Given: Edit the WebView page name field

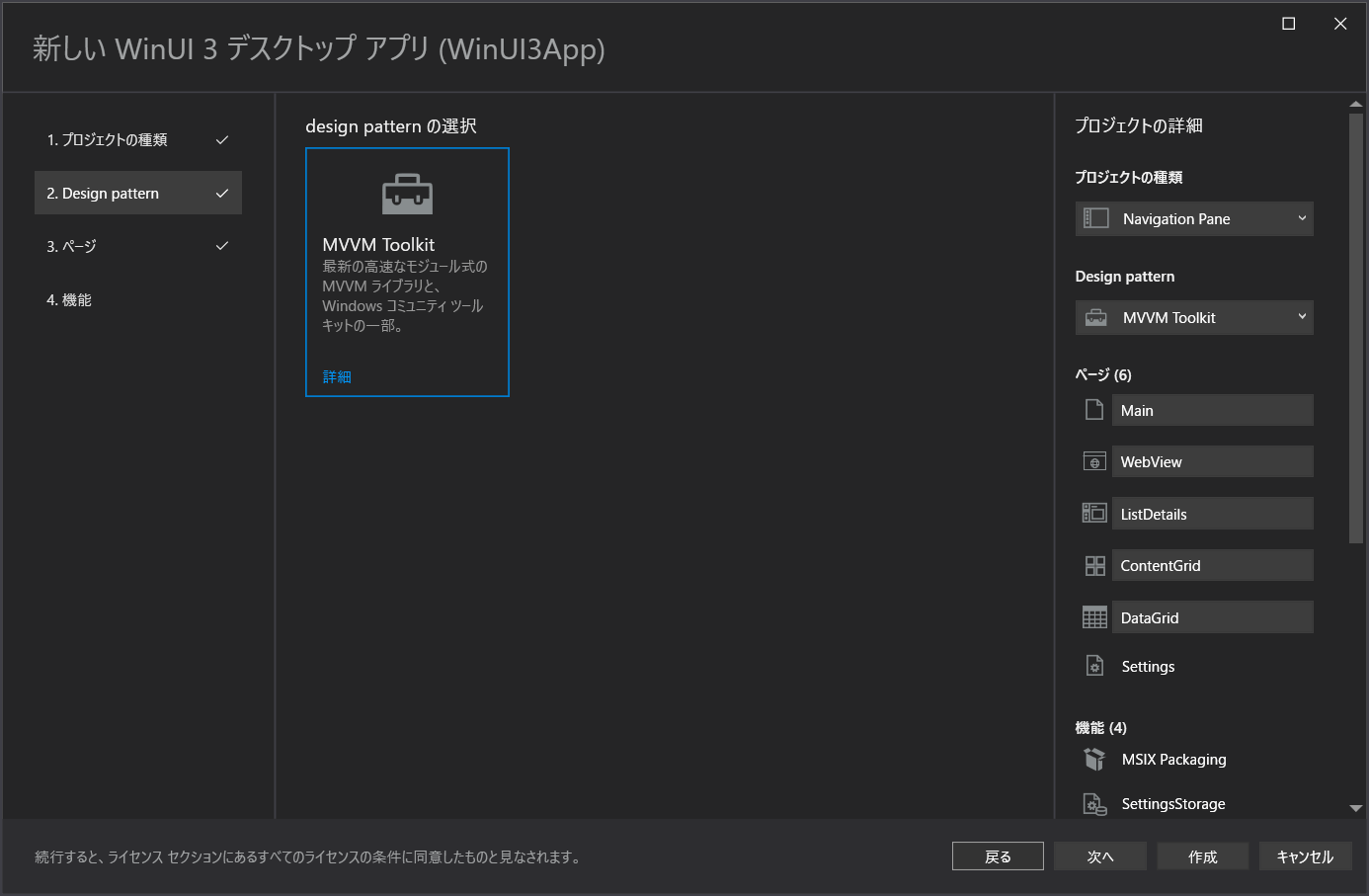Looking at the screenshot, I should (x=1213, y=461).
